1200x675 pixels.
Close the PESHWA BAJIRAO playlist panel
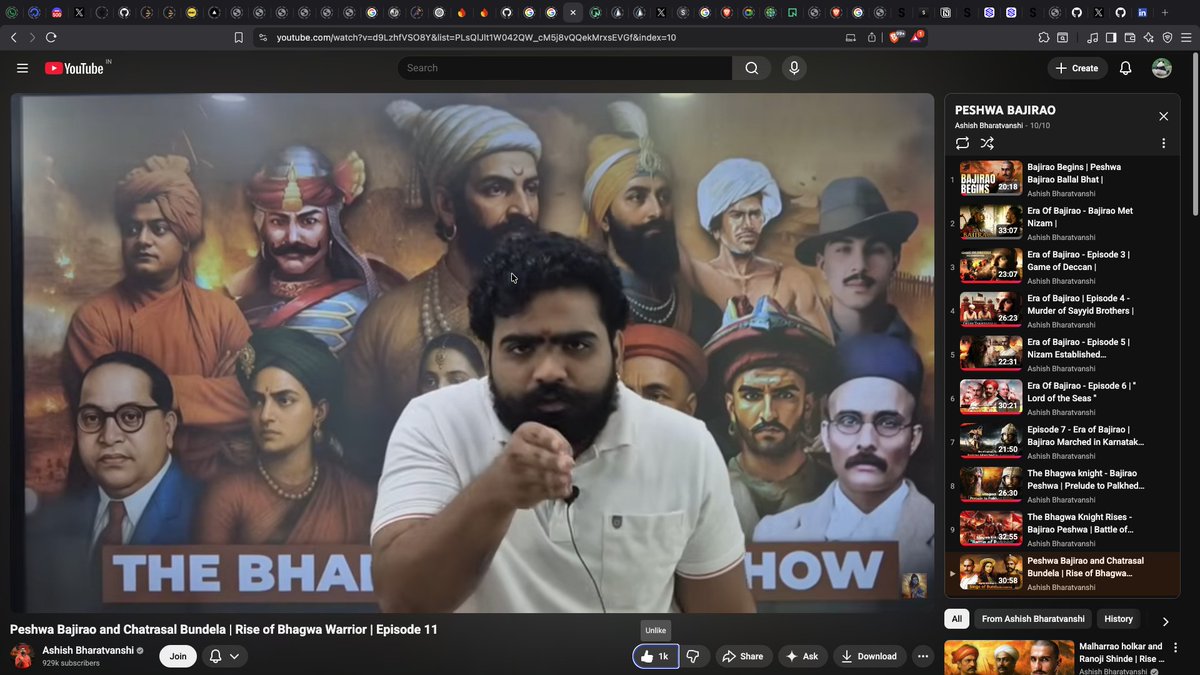[x=1163, y=116]
